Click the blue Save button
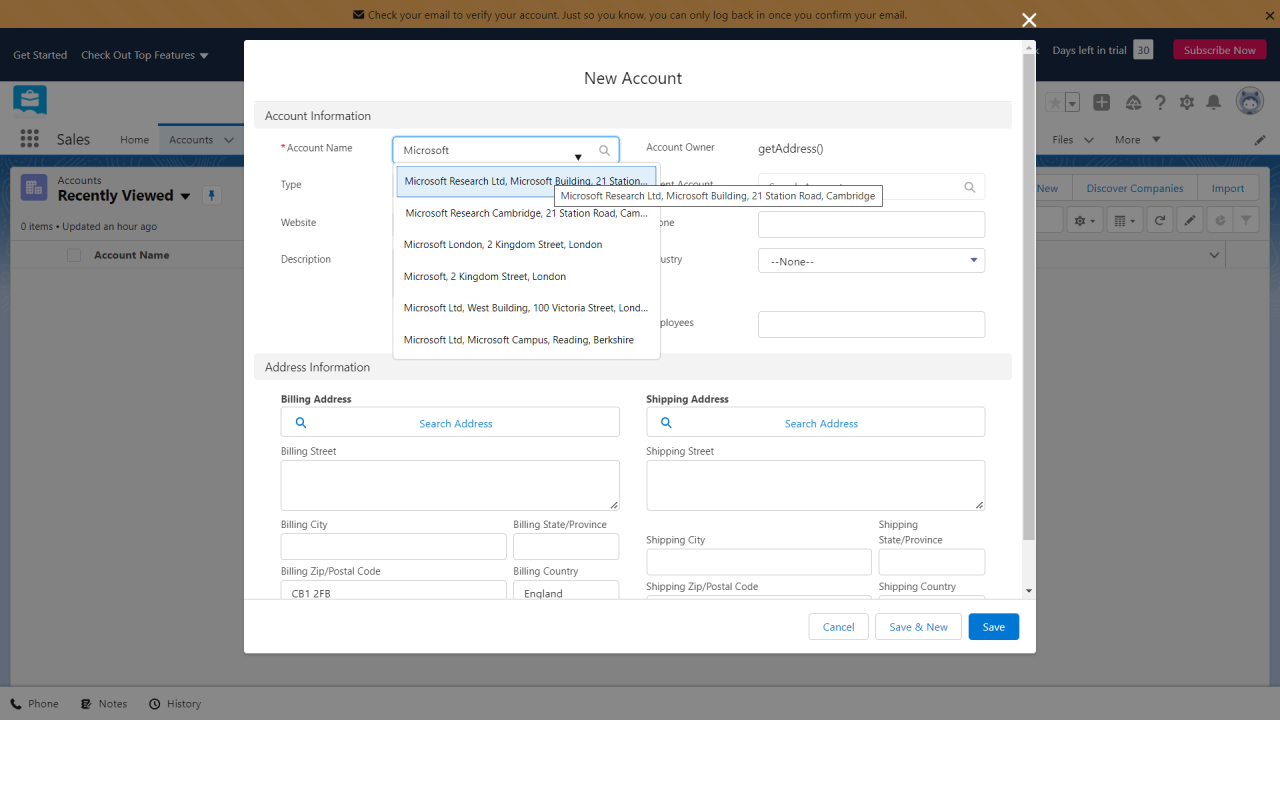Screen dimensions: 1280x800 pos(993,627)
